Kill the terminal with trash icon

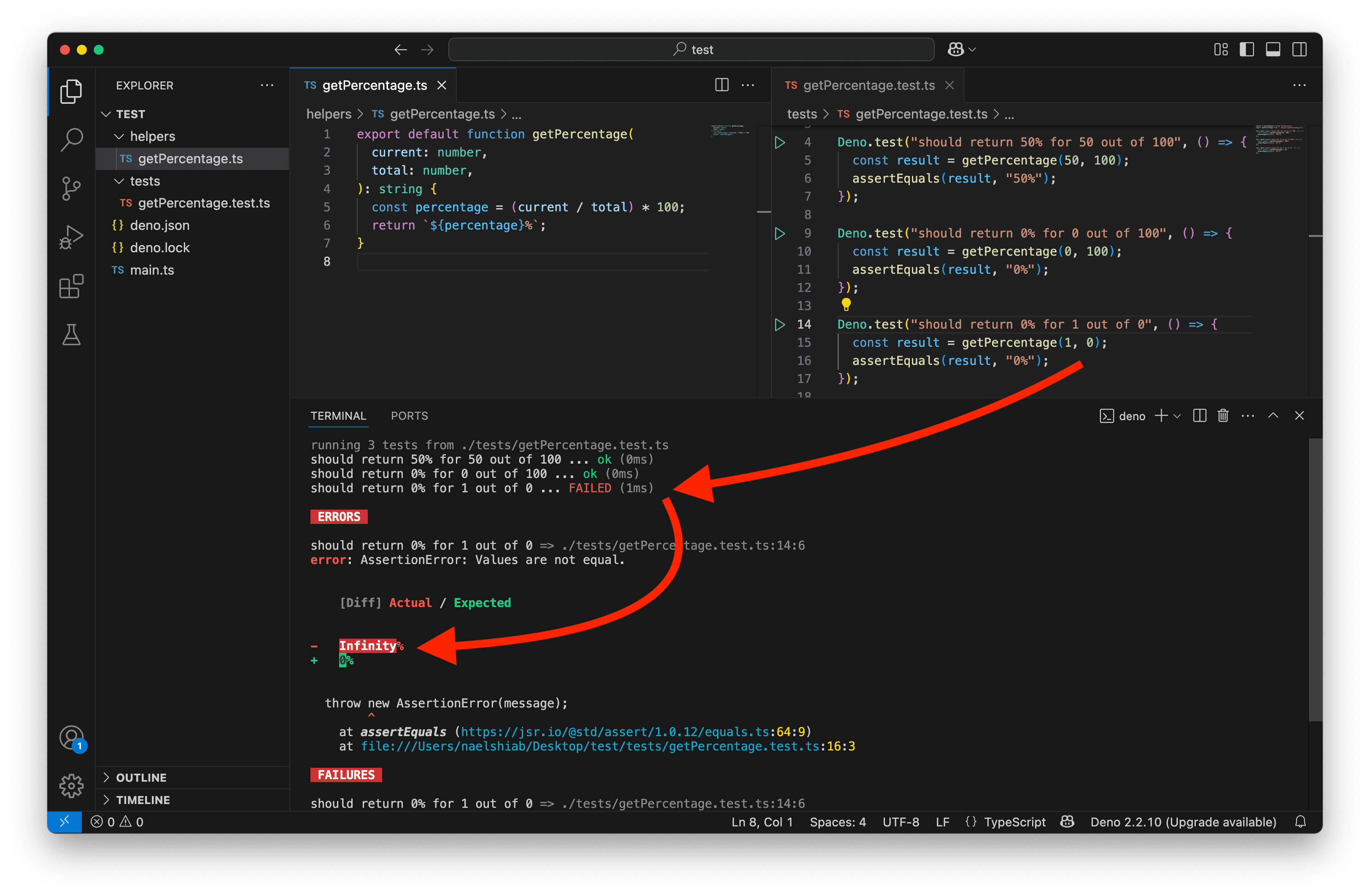click(1223, 416)
